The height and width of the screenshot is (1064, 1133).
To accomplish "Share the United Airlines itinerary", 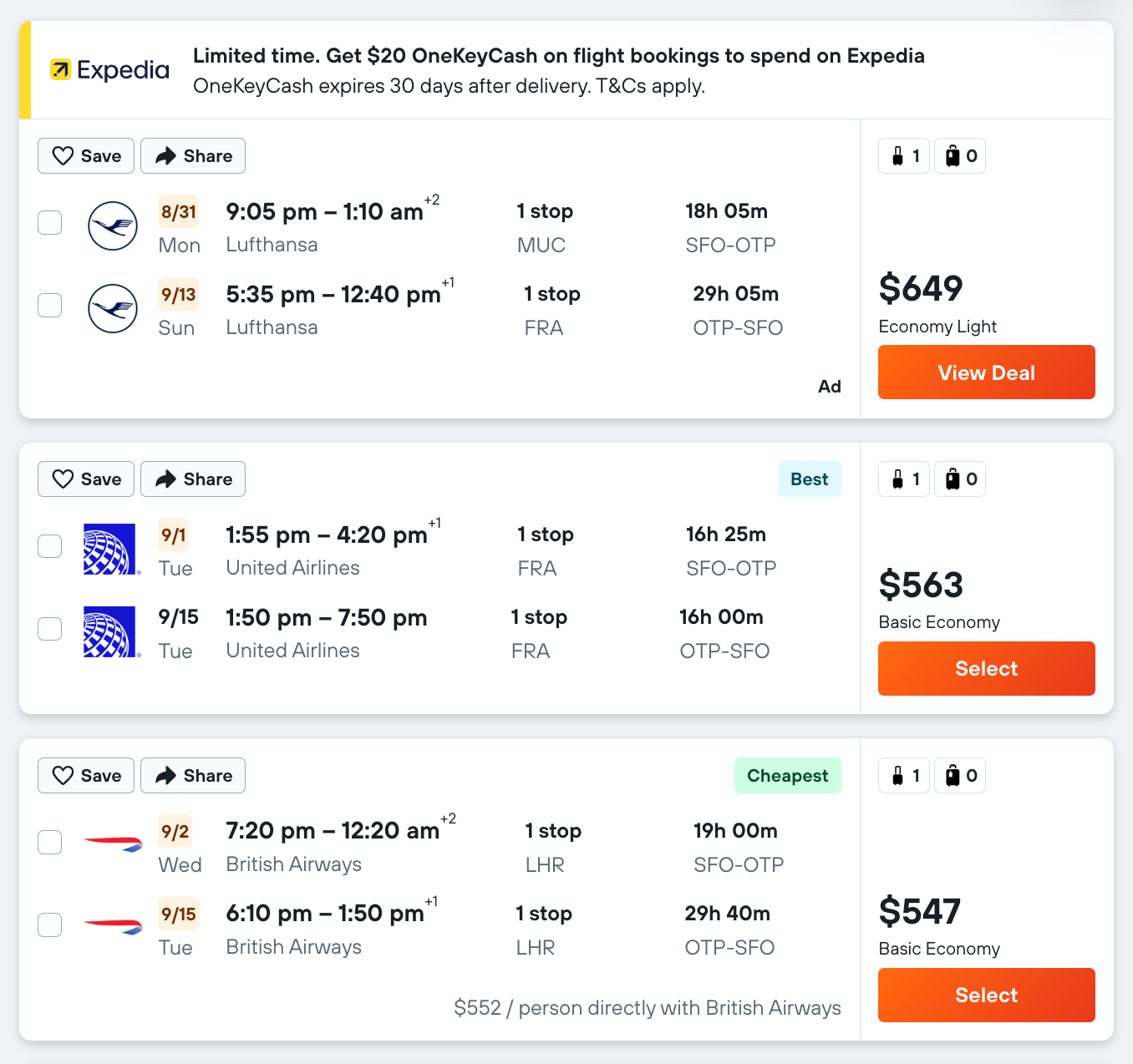I will 193,479.
